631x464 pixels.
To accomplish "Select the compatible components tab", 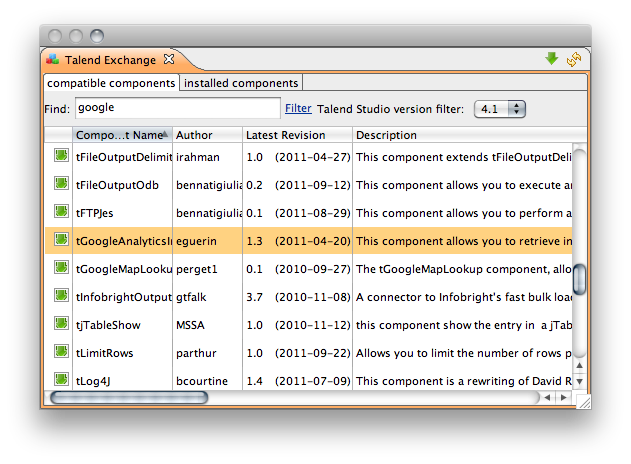I will click(111, 83).
